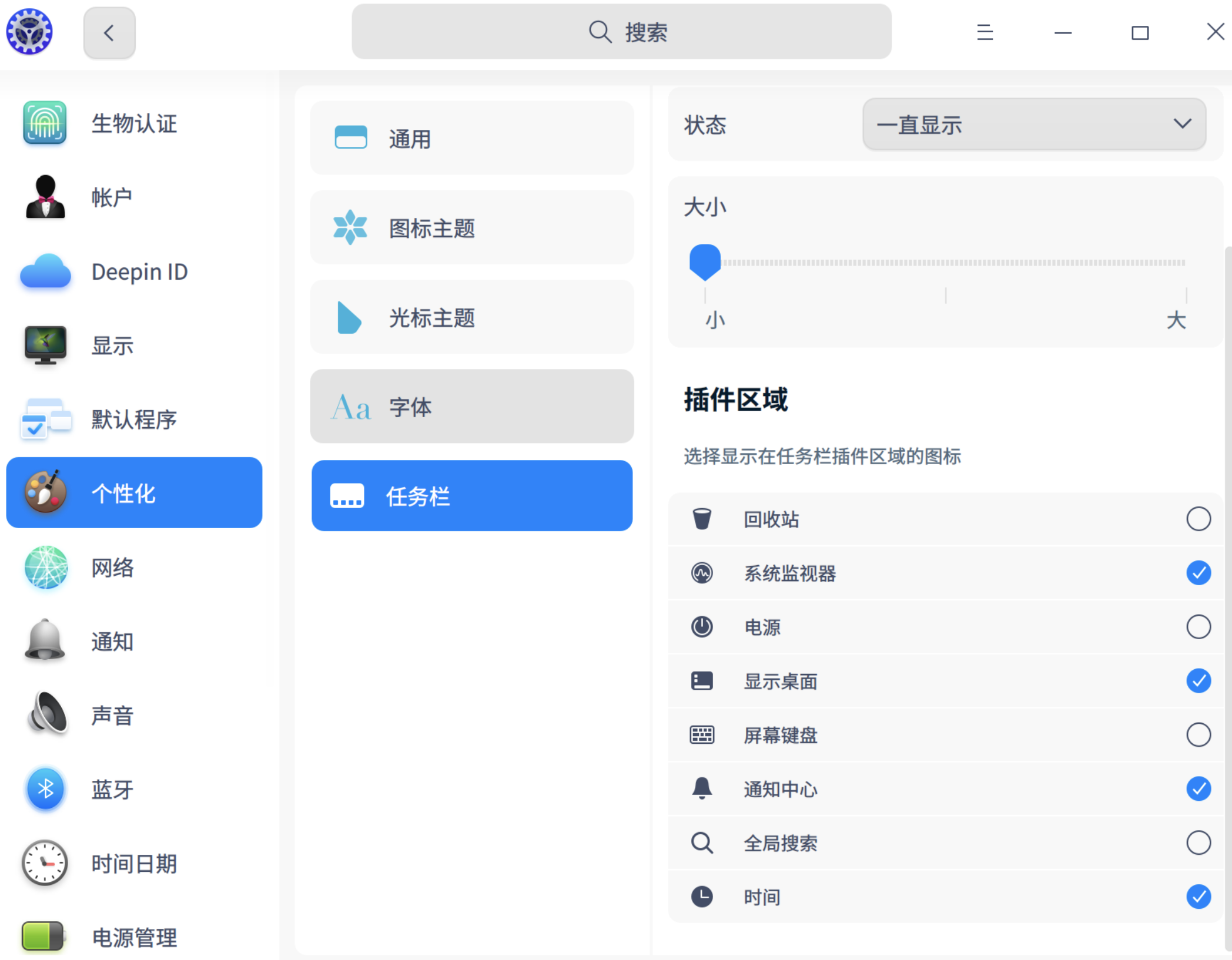This screenshot has height=960, width=1232.
Task: Select the Icon Theme snowflake icon
Action: coord(350,228)
